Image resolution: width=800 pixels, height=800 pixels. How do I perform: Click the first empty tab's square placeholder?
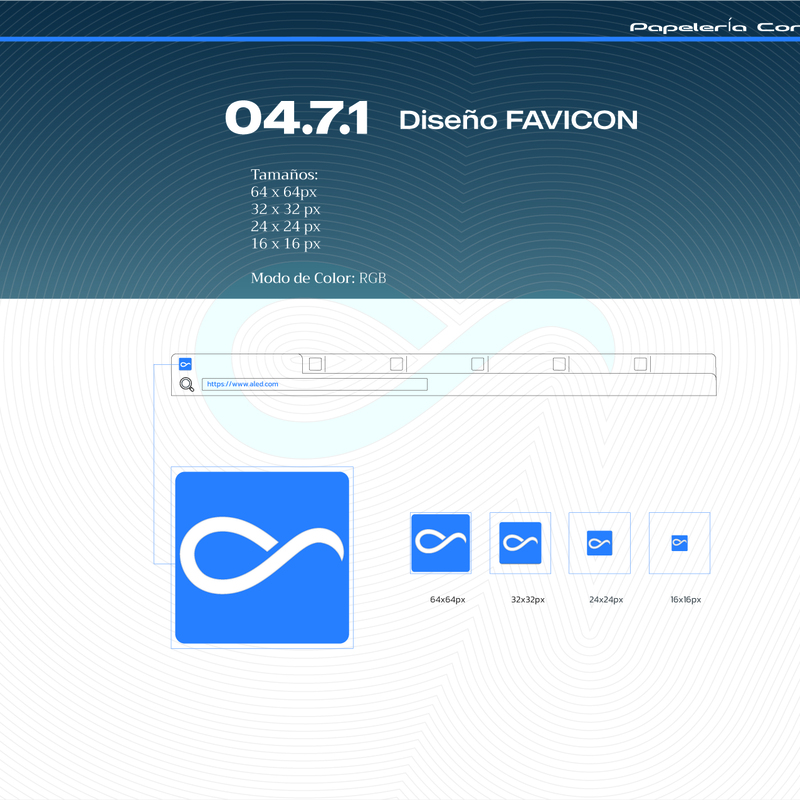point(315,364)
